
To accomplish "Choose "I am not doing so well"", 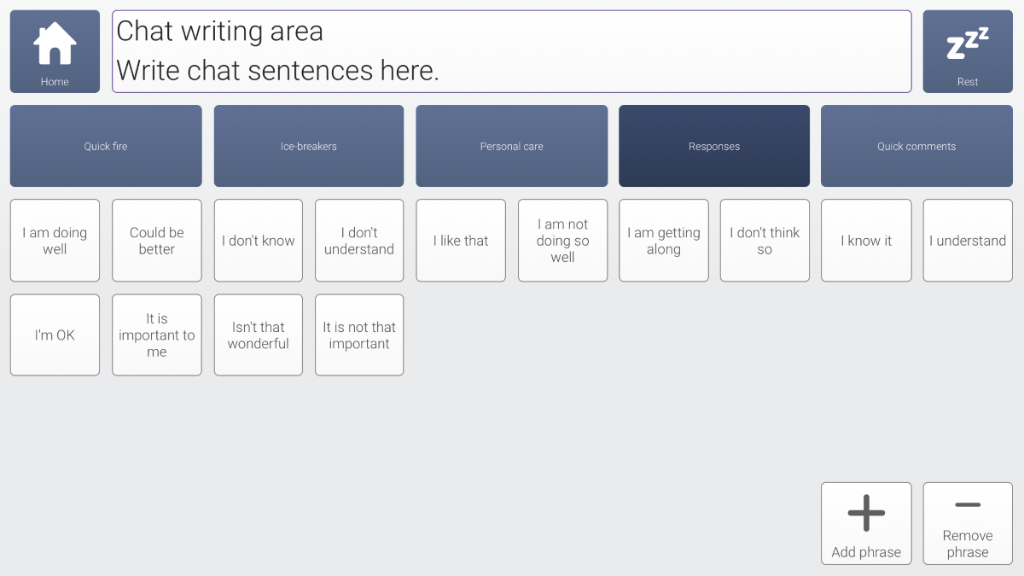I will 562,241.
